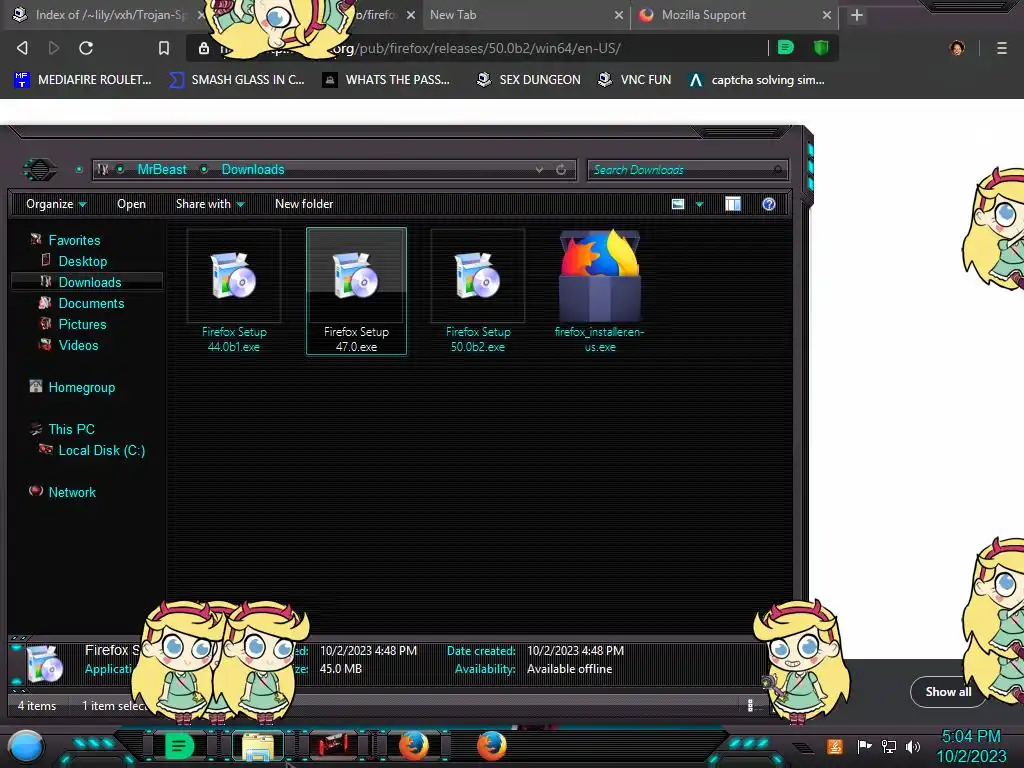Open the SMASH GLASS IN C bookmark
1024x768 pixels.
point(237,80)
